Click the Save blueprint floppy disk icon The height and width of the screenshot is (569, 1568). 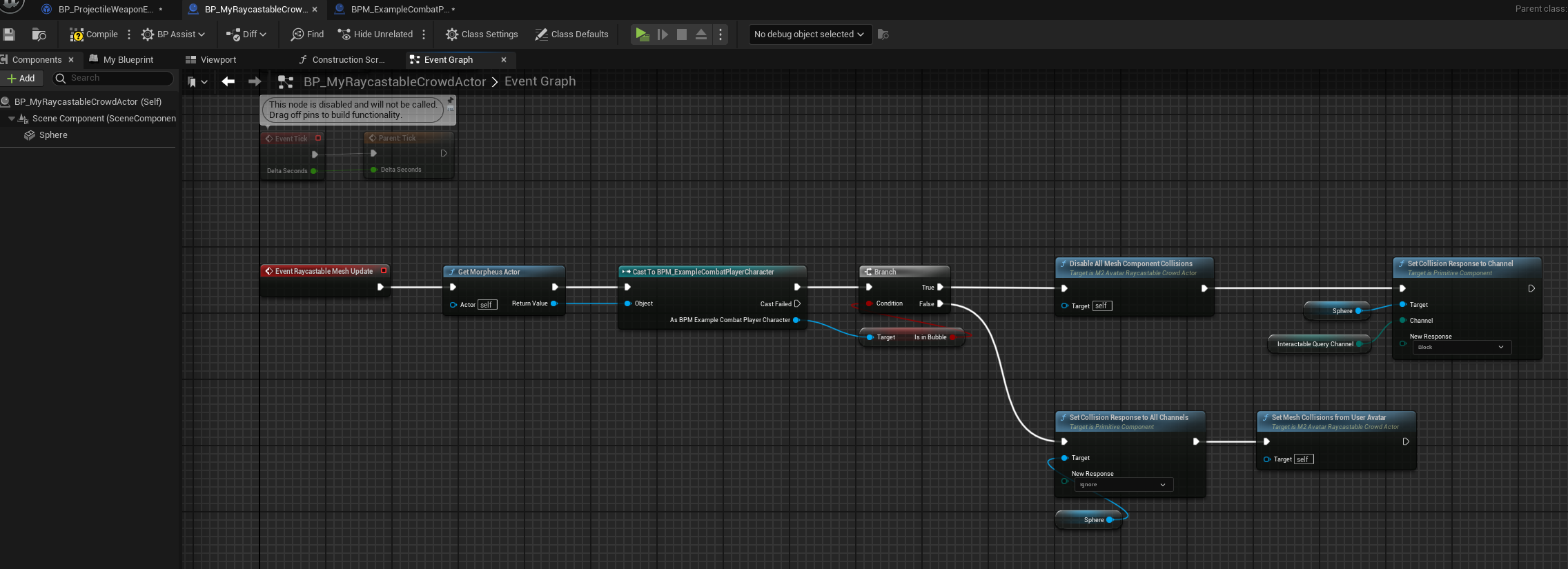9,34
